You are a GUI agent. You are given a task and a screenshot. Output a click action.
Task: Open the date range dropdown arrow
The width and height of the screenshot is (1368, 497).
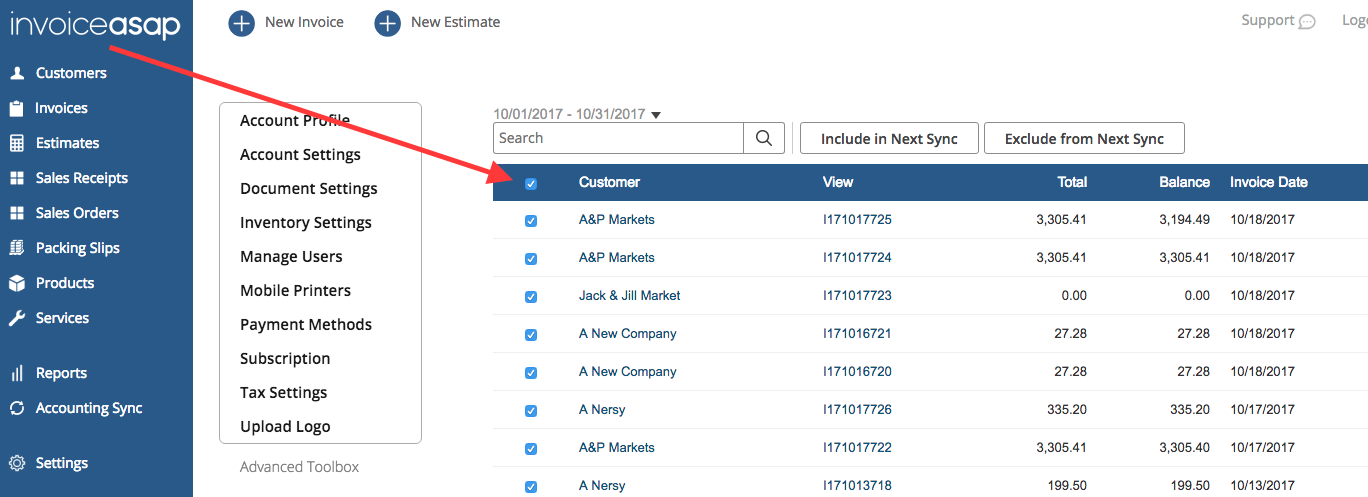(656, 115)
